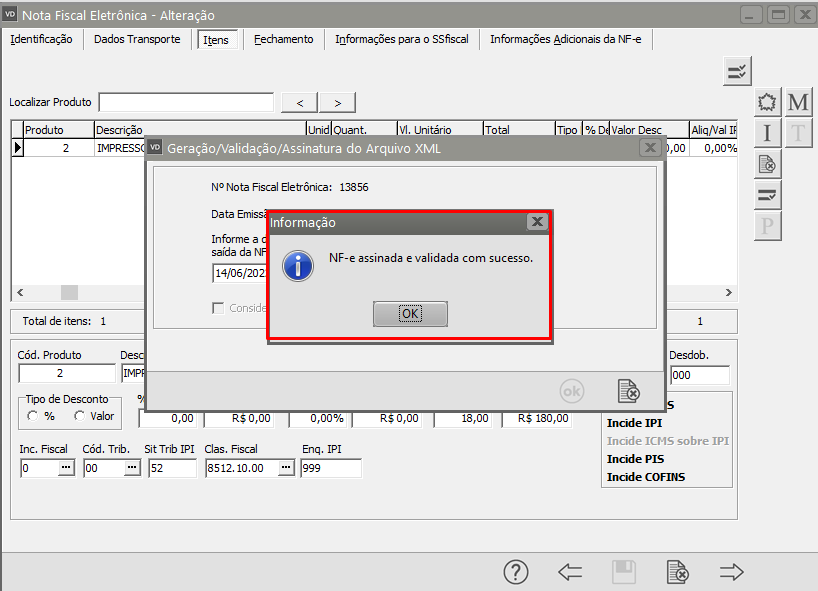The width and height of the screenshot is (818, 591).
Task: Click the Incide COFINS option
Action: 646,477
